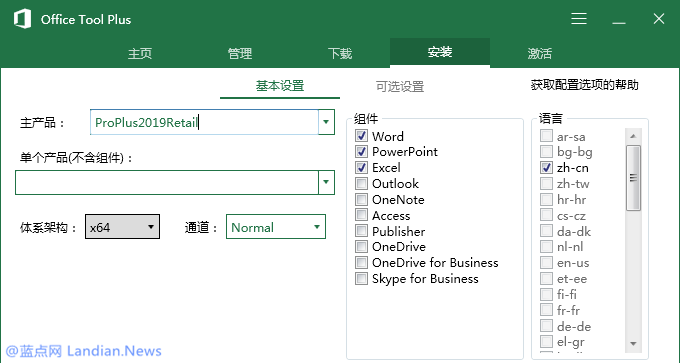Click language list scroll up arrow
680x363 pixels.
click(633, 136)
